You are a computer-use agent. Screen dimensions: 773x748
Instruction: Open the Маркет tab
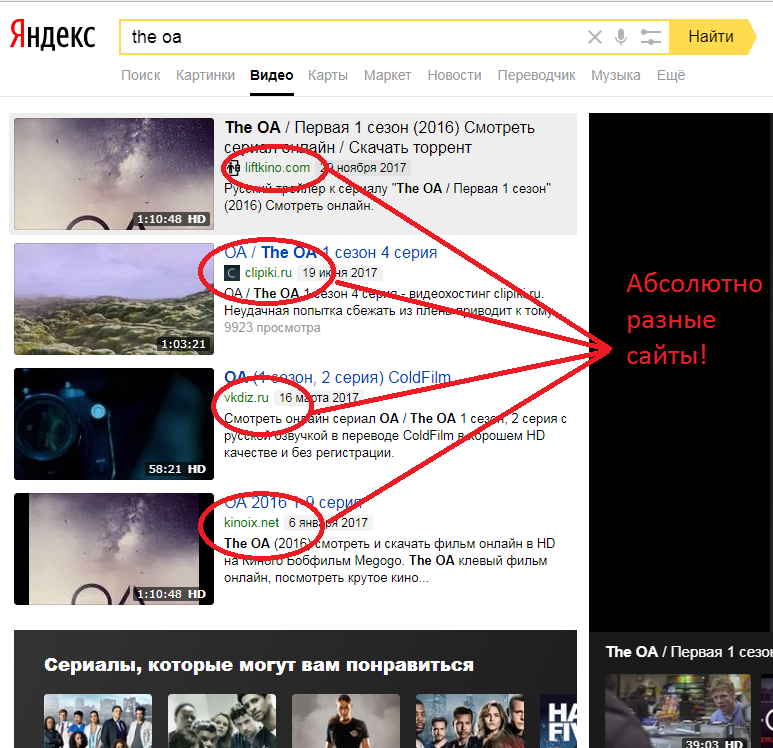387,75
